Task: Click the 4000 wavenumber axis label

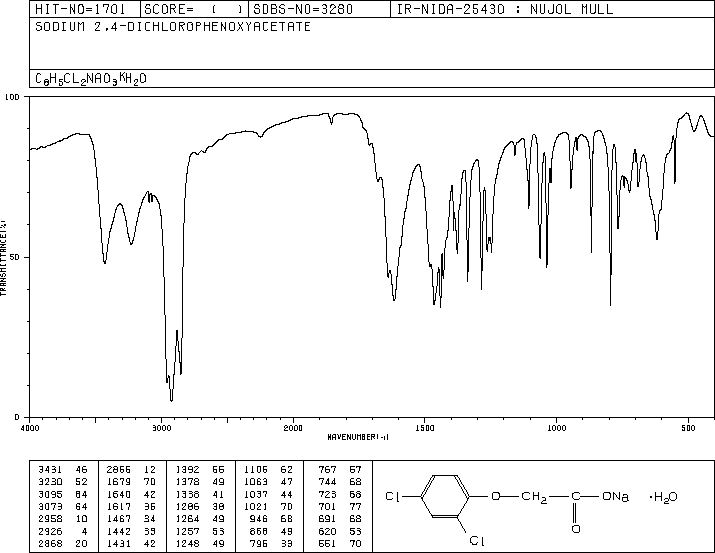Action: (x=30, y=428)
